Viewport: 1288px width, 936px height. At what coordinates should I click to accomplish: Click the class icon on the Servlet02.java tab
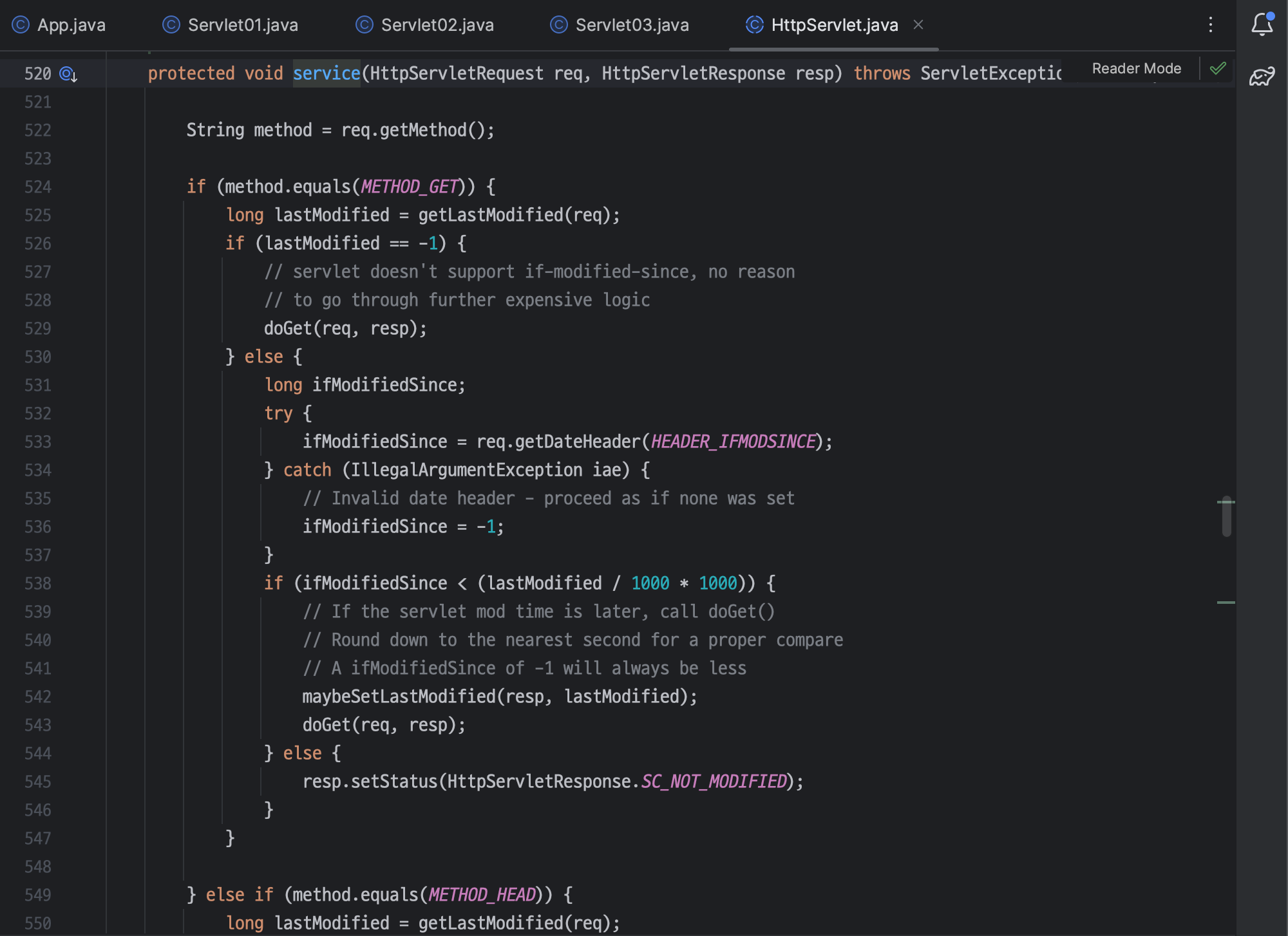(365, 24)
